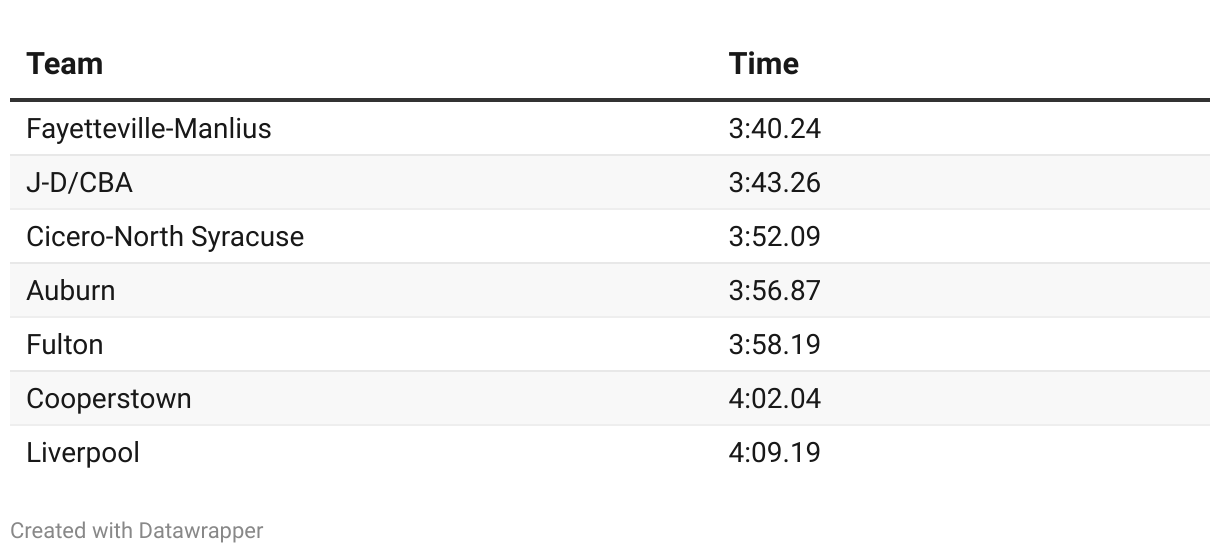Screen dimensions: 1220x554
Task: Select the Cicero-North Syracuse team cell
Action: (165, 237)
